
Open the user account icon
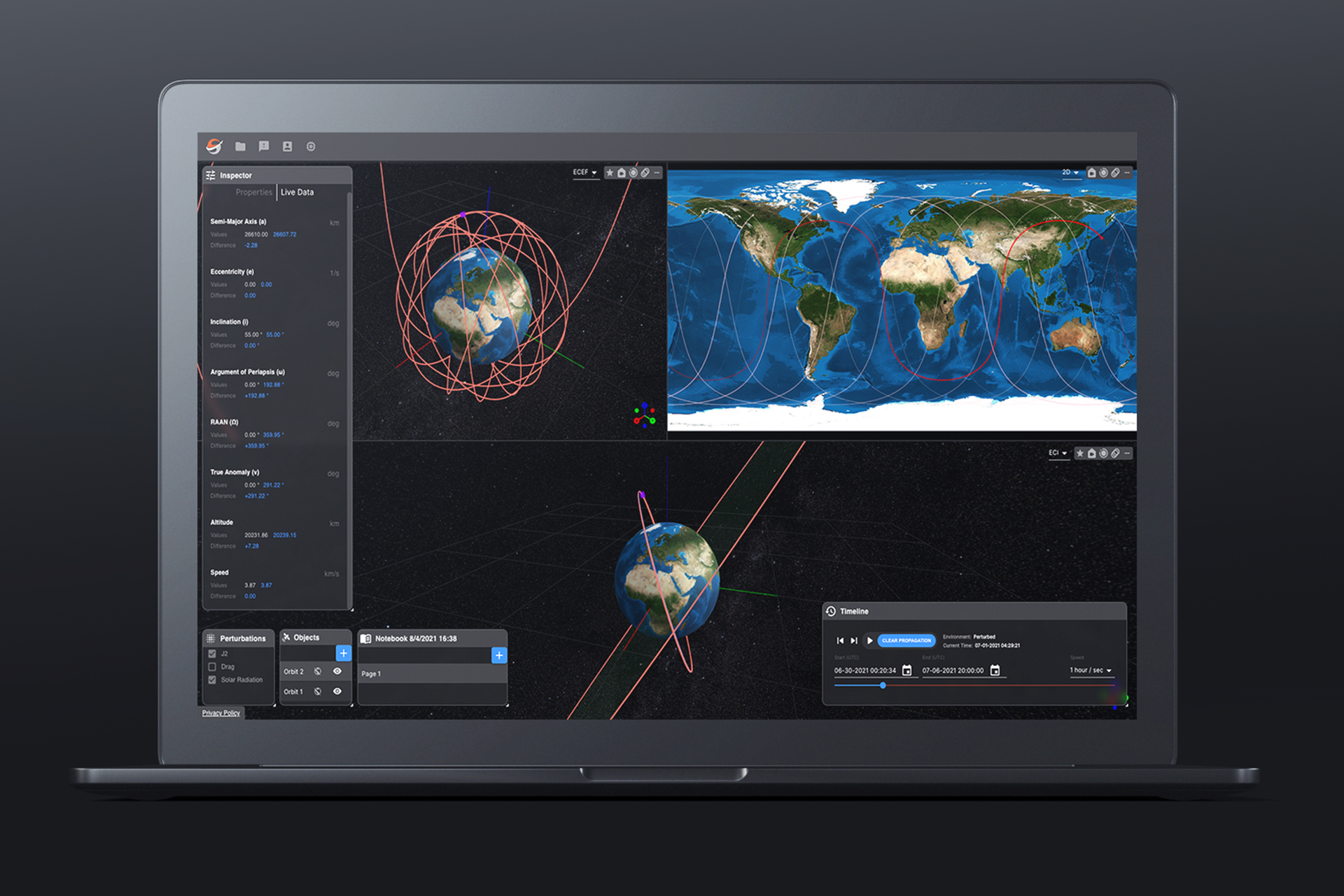point(287,146)
